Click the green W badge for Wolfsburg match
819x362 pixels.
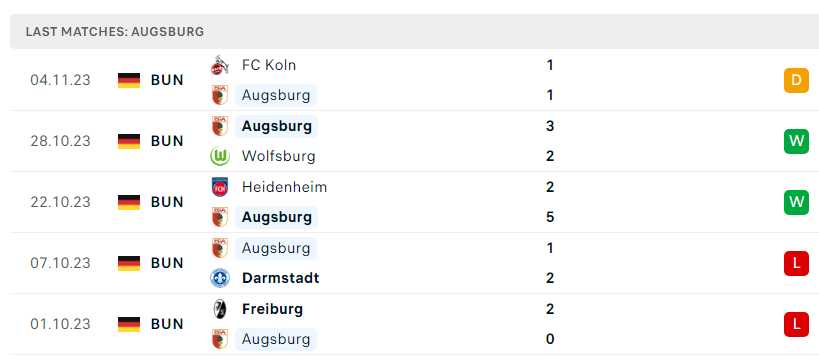[796, 141]
